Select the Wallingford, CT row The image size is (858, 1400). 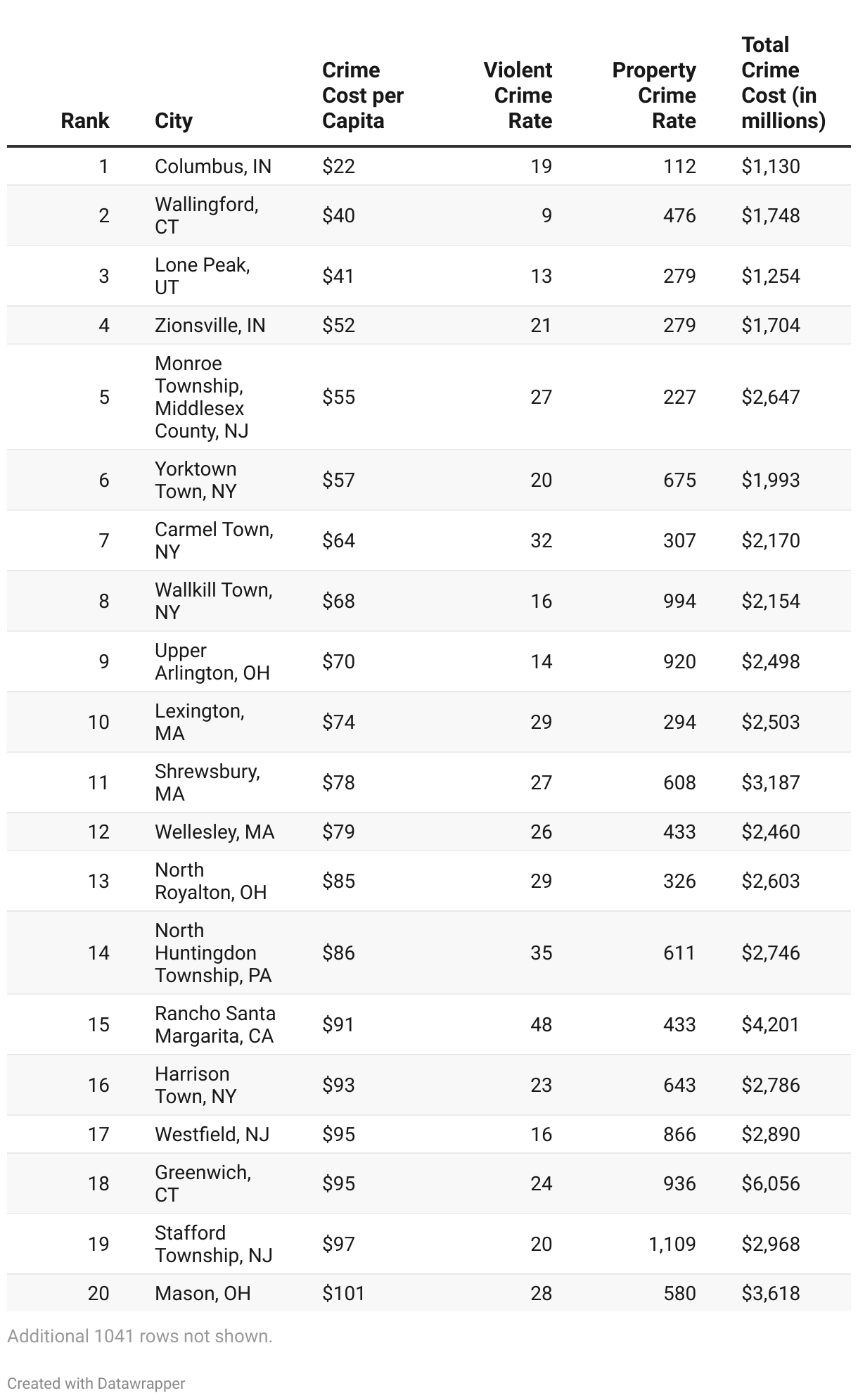pos(429,215)
